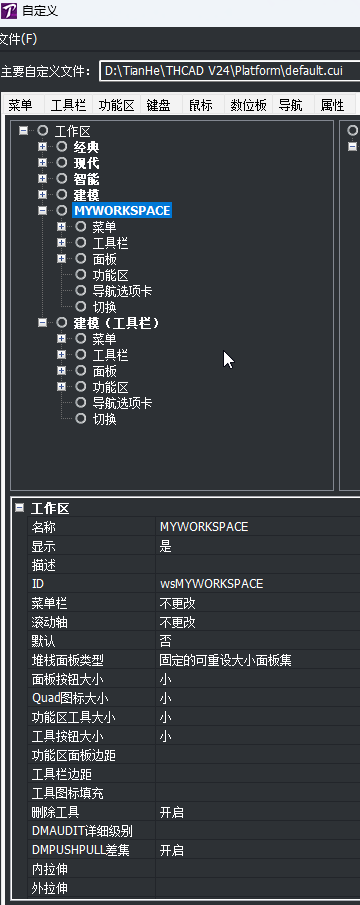Select 导航选项卡 under MYWORKSPACE
Screen dimensions: 360x905
click(122, 291)
